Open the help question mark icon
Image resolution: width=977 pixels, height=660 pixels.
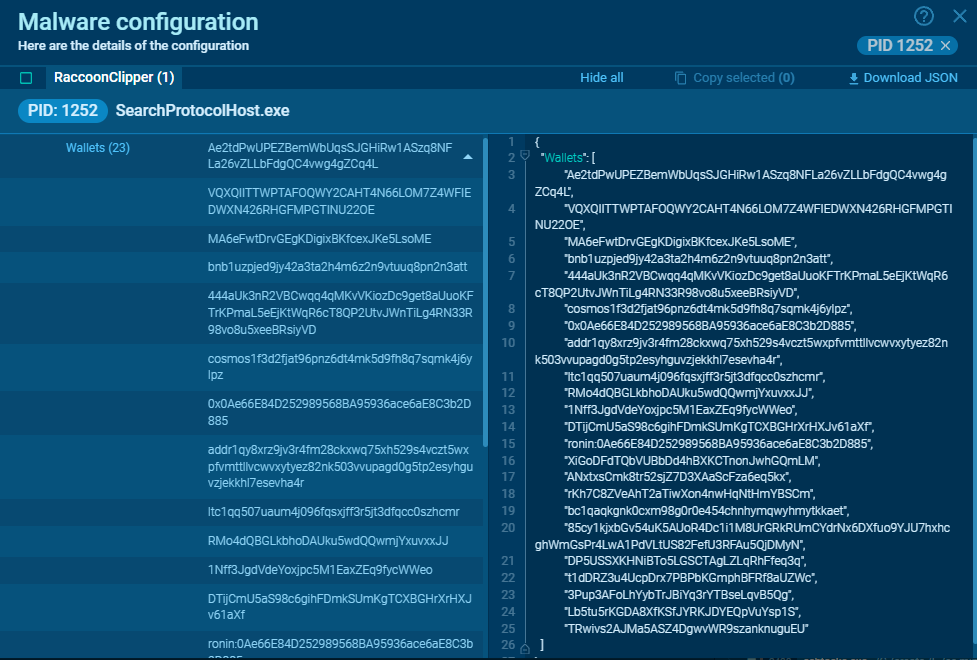click(x=924, y=15)
